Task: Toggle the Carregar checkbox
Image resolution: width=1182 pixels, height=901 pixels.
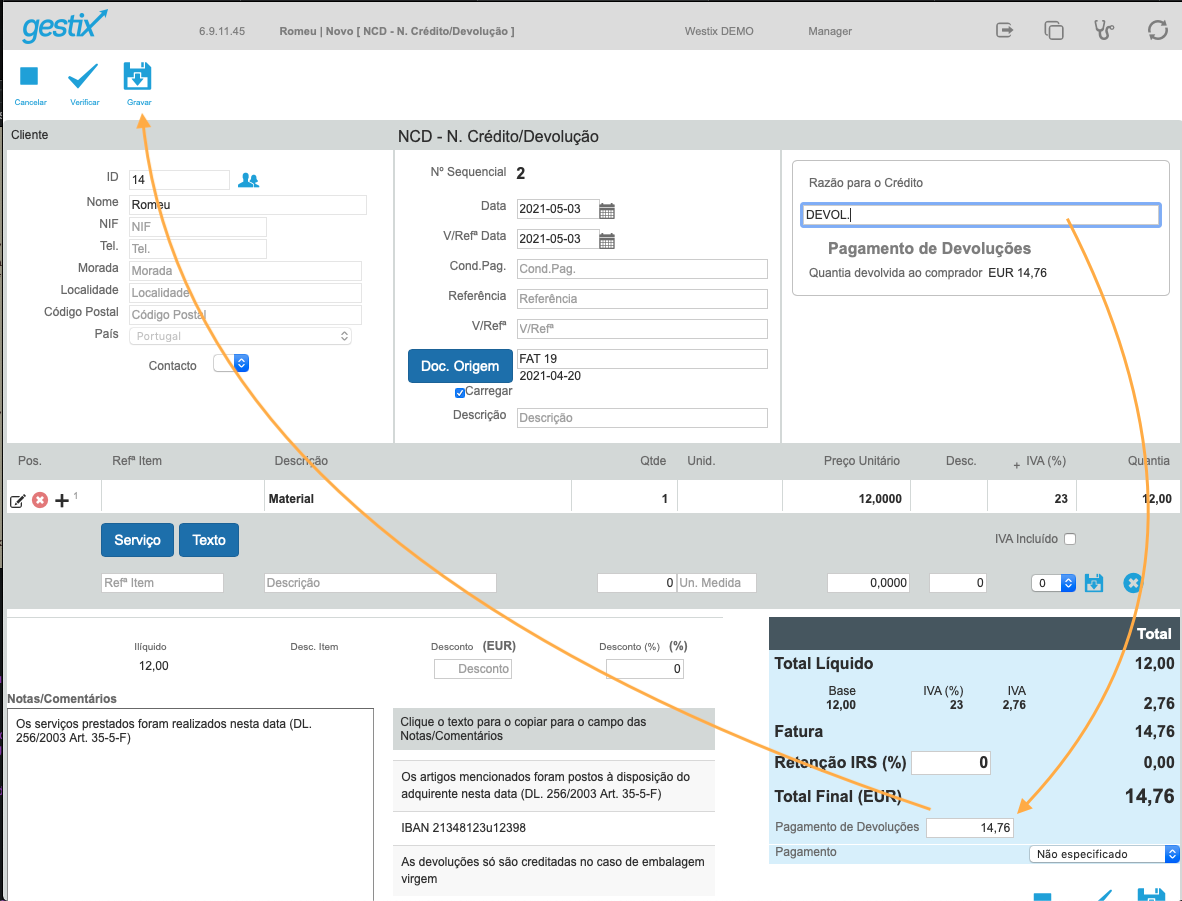Action: [x=460, y=393]
